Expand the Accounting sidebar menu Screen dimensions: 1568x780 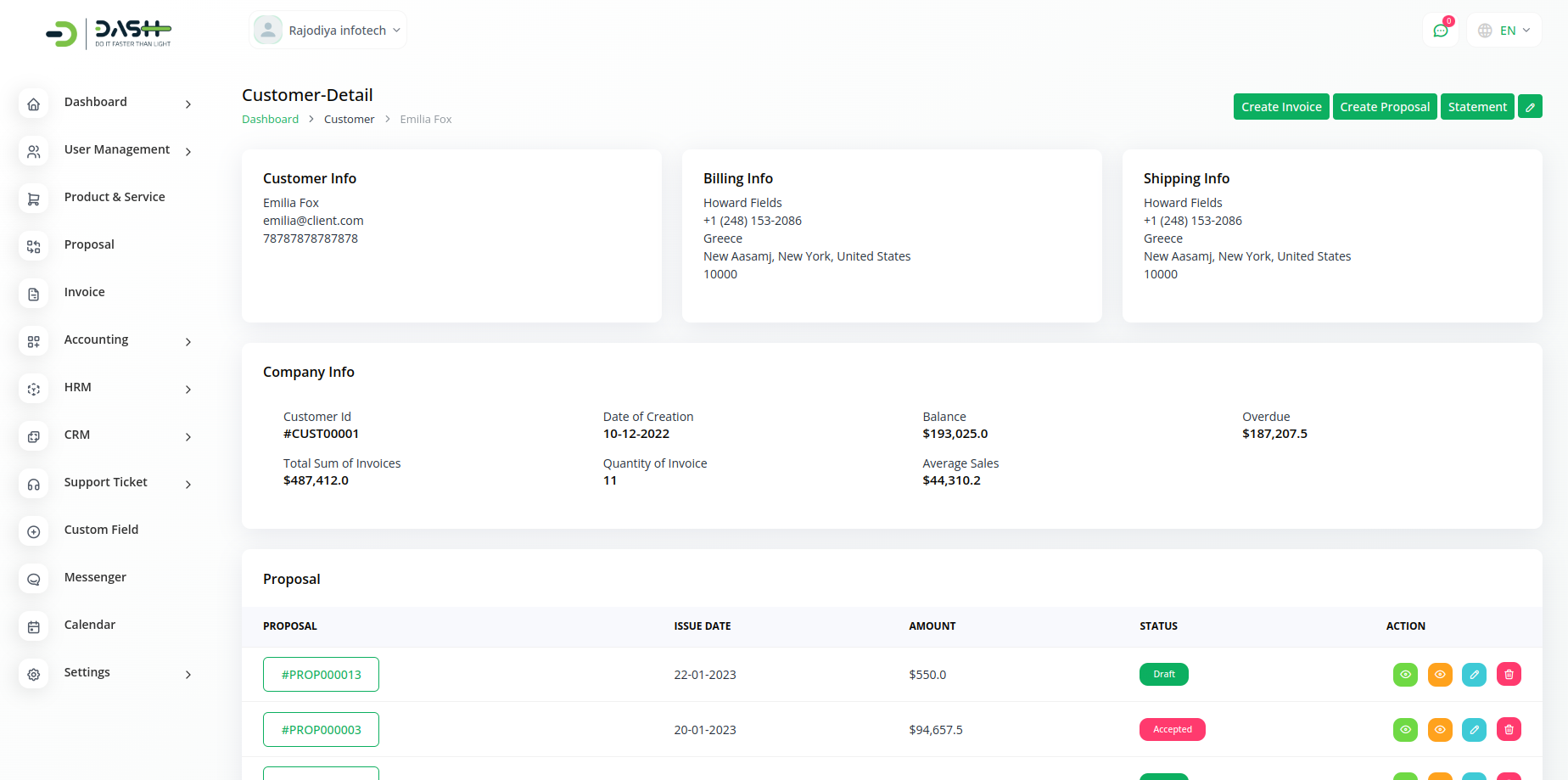coord(97,339)
